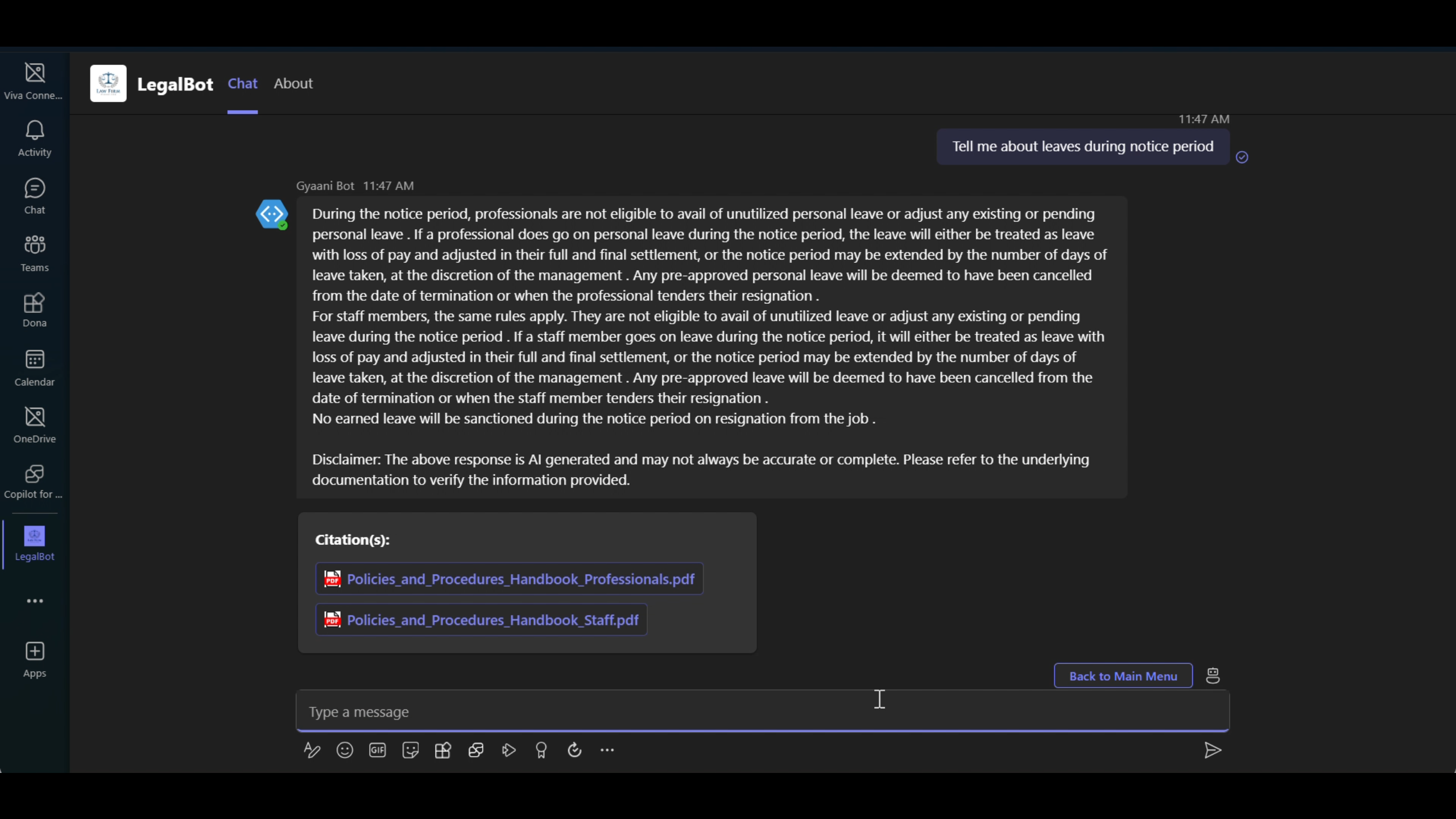Viewport: 1456px width, 819px height.
Task: Show more apps via the sidebar ellipsis
Action: (x=35, y=601)
